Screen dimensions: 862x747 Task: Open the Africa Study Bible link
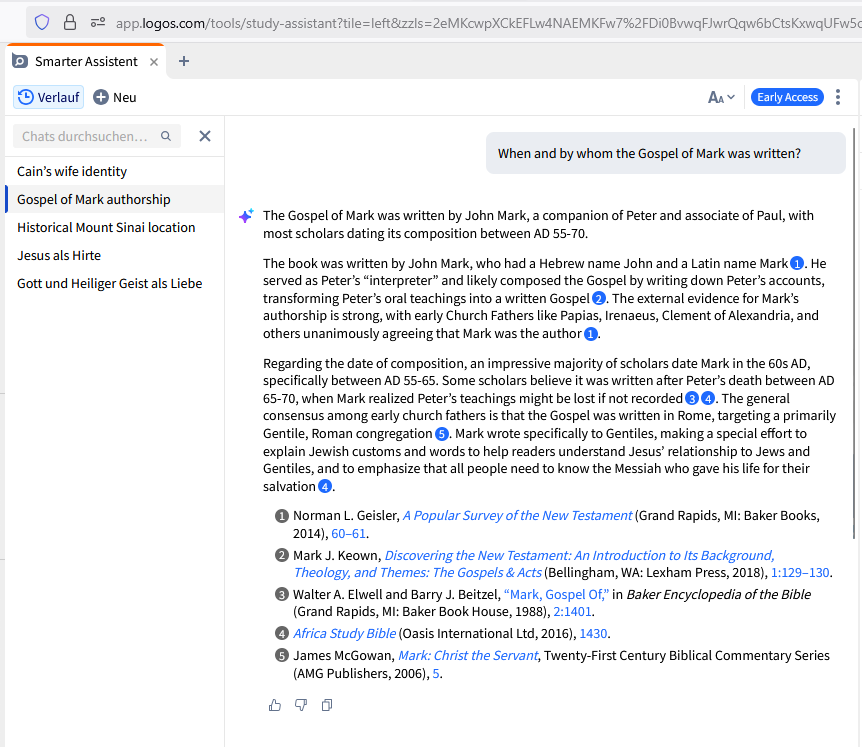[344, 634]
